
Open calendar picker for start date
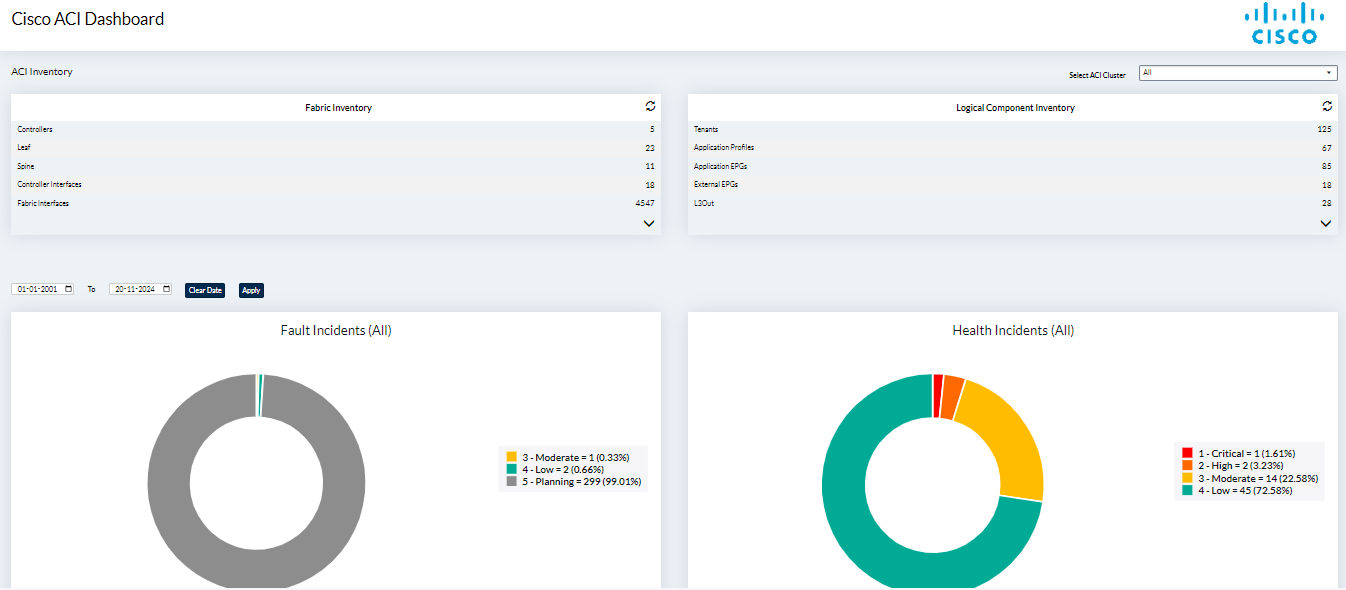tap(68, 290)
